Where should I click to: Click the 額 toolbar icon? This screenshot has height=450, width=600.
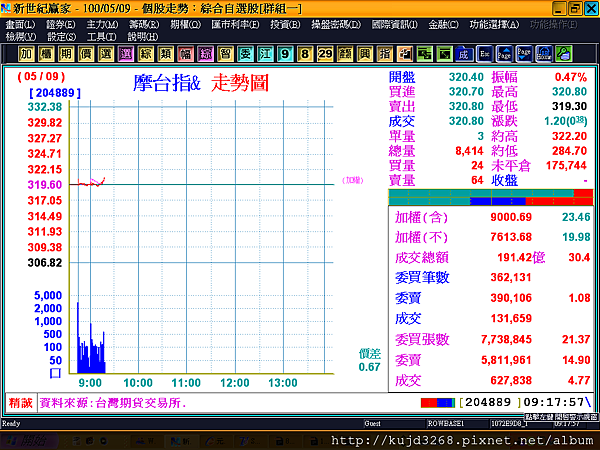tap(345, 54)
